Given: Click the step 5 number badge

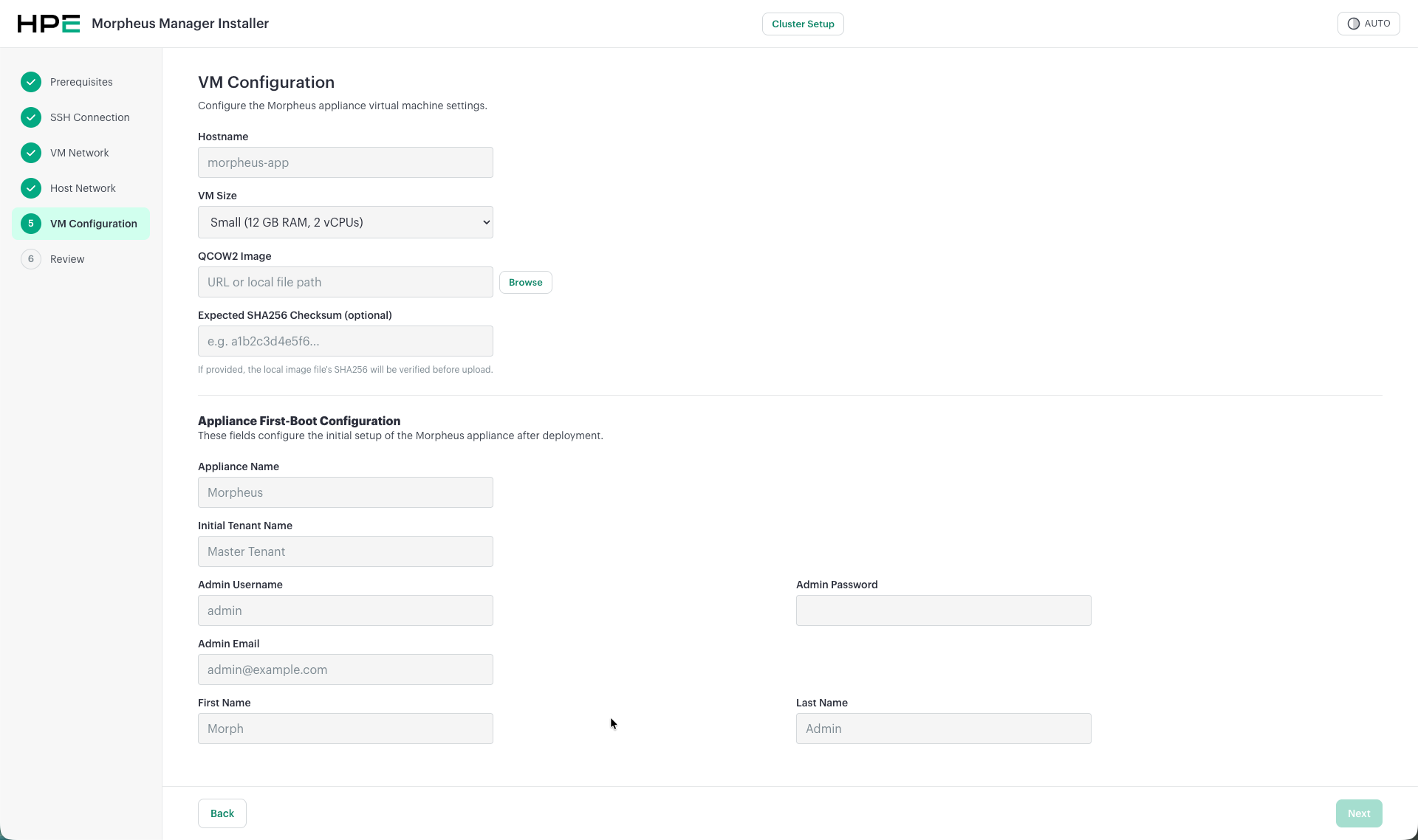Looking at the screenshot, I should (31, 224).
